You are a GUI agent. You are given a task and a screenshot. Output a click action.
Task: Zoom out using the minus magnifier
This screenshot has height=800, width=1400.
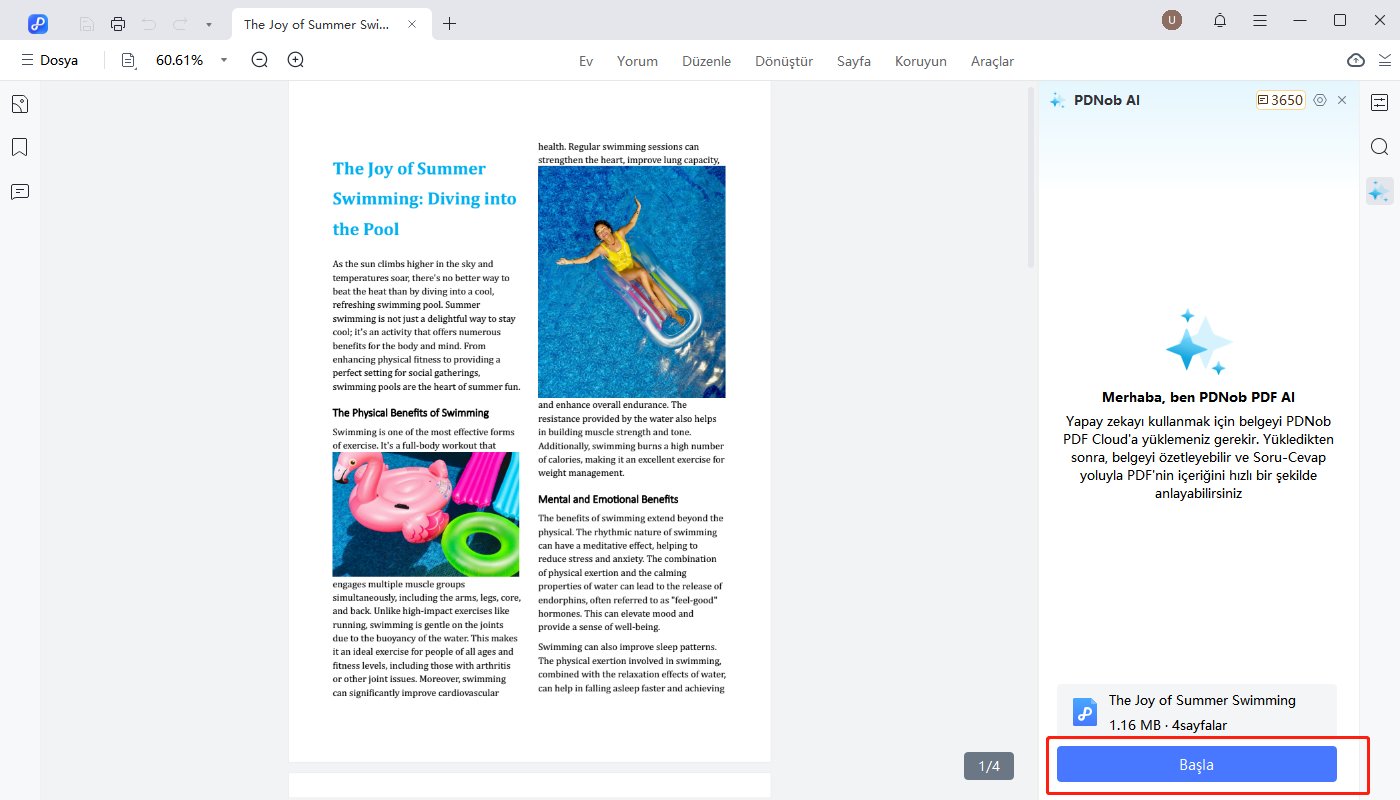click(x=260, y=60)
